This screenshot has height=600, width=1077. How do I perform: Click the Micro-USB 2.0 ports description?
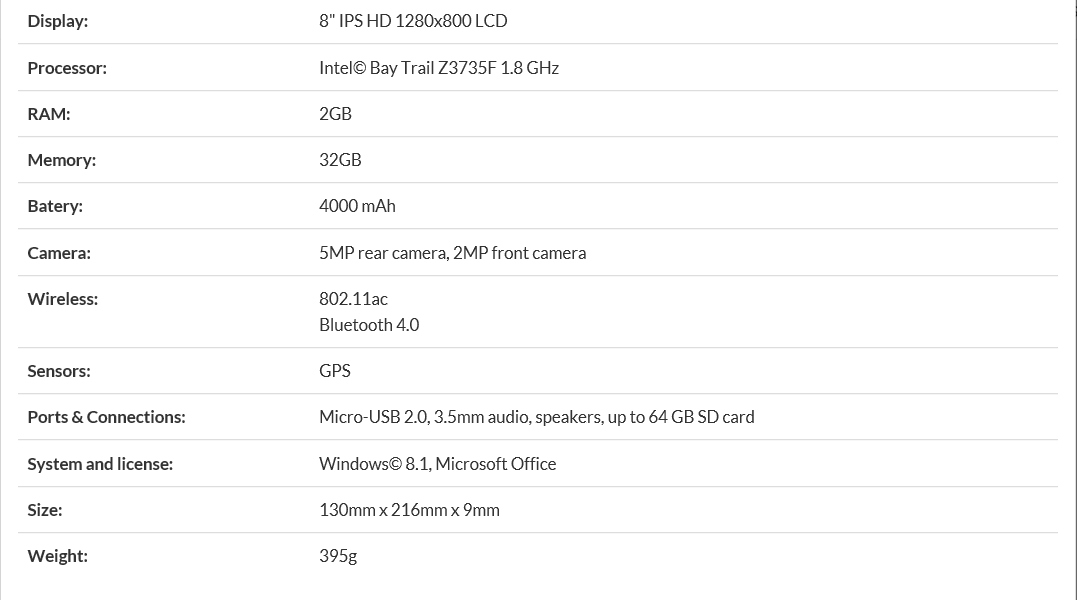point(536,417)
